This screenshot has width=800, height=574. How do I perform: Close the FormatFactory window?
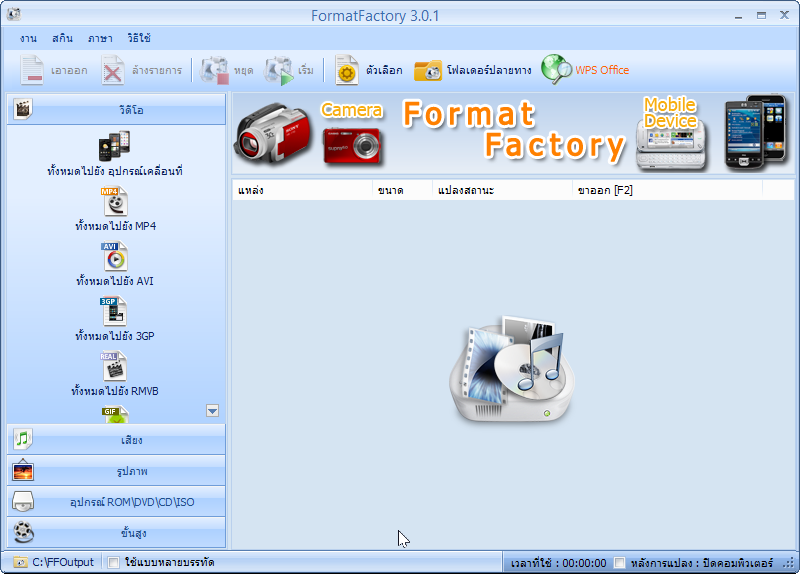(x=785, y=15)
